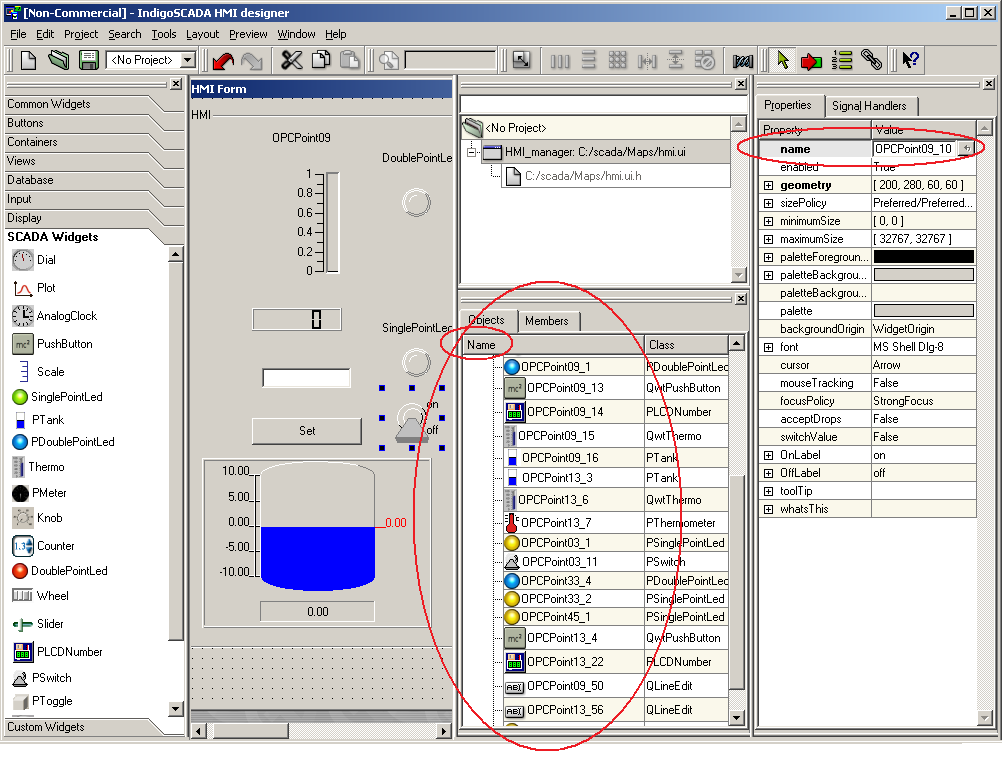Screen dimensions: 1002x765
Task: Pick the Plot widget in SCADA Widgets
Action: 35,288
